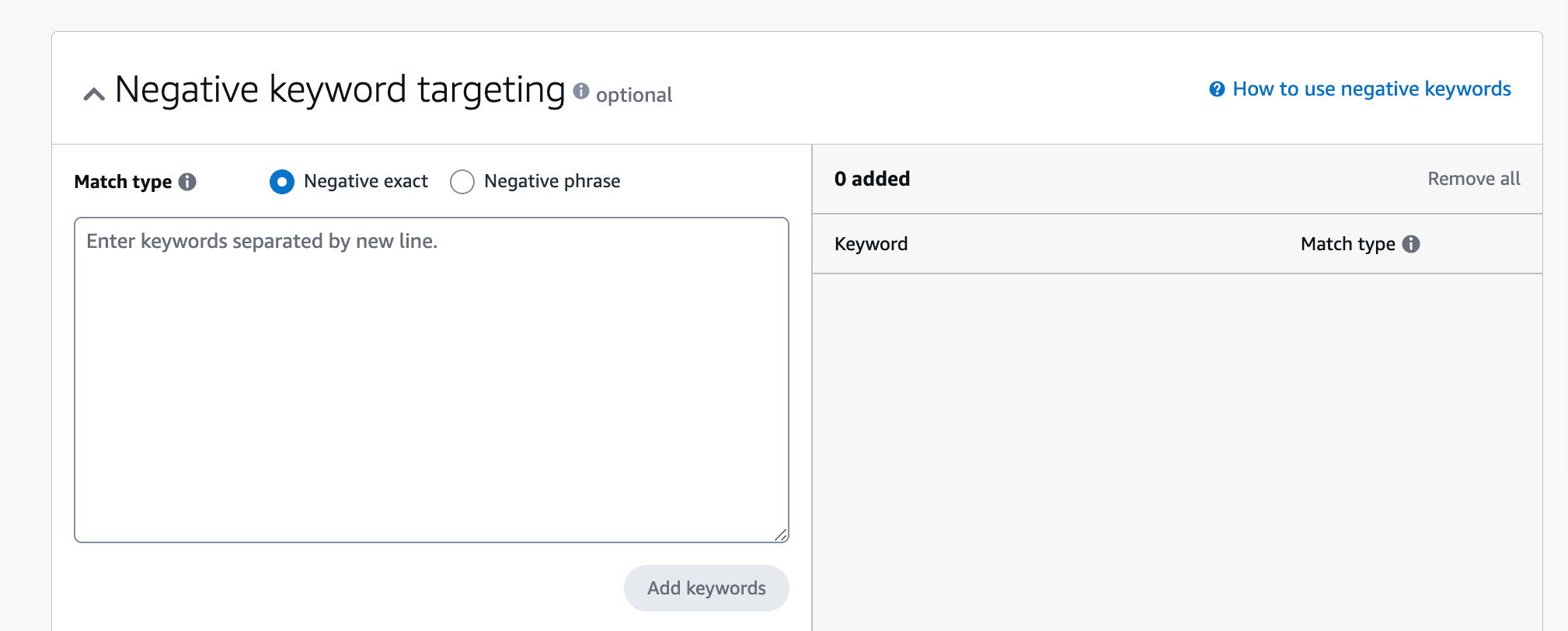Select the Negative phrase radio button
Image resolution: width=1568 pixels, height=631 pixels.
[462, 182]
